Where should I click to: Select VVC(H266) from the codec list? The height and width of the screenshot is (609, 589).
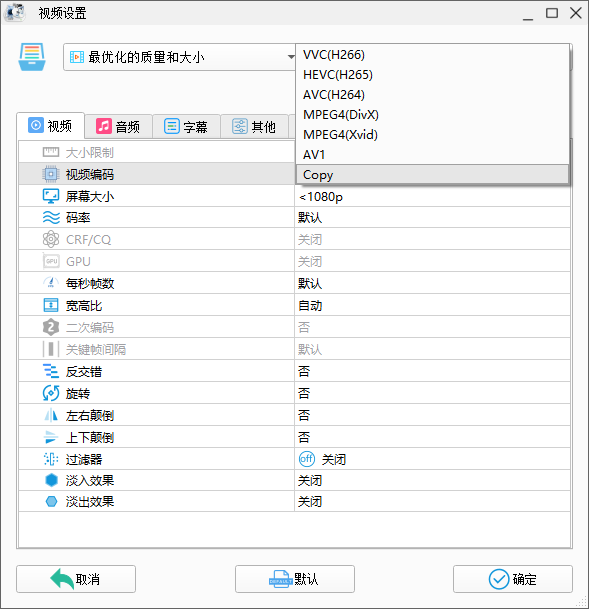coord(432,55)
